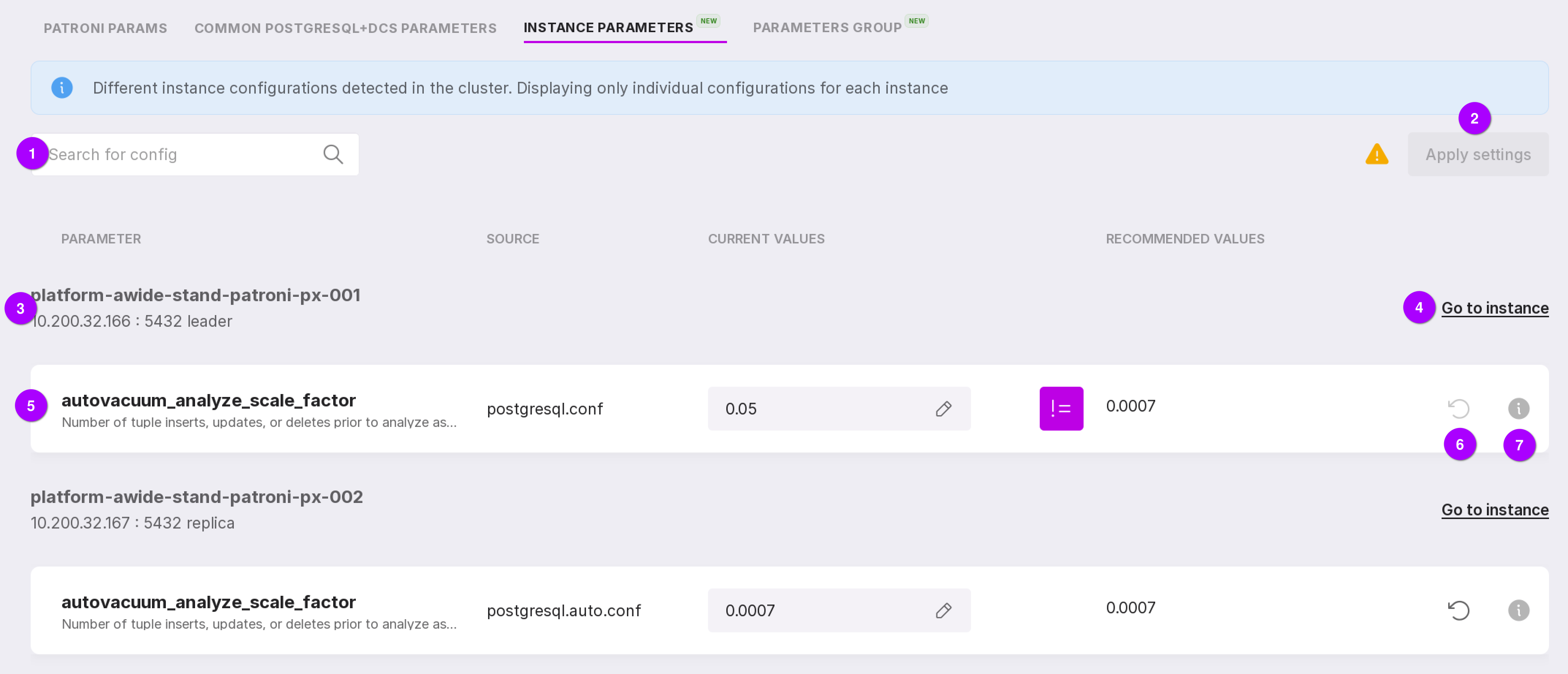Viewport: 1568px width, 674px height.
Task: Click the blue info icon in banner
Action: click(x=61, y=88)
